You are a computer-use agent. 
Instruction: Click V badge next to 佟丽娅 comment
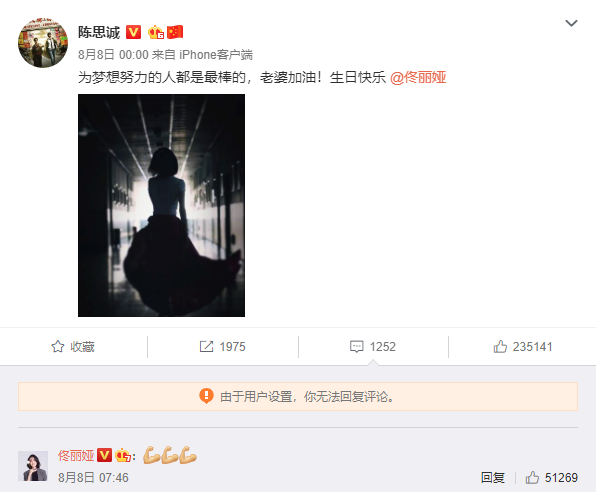[x=104, y=455]
